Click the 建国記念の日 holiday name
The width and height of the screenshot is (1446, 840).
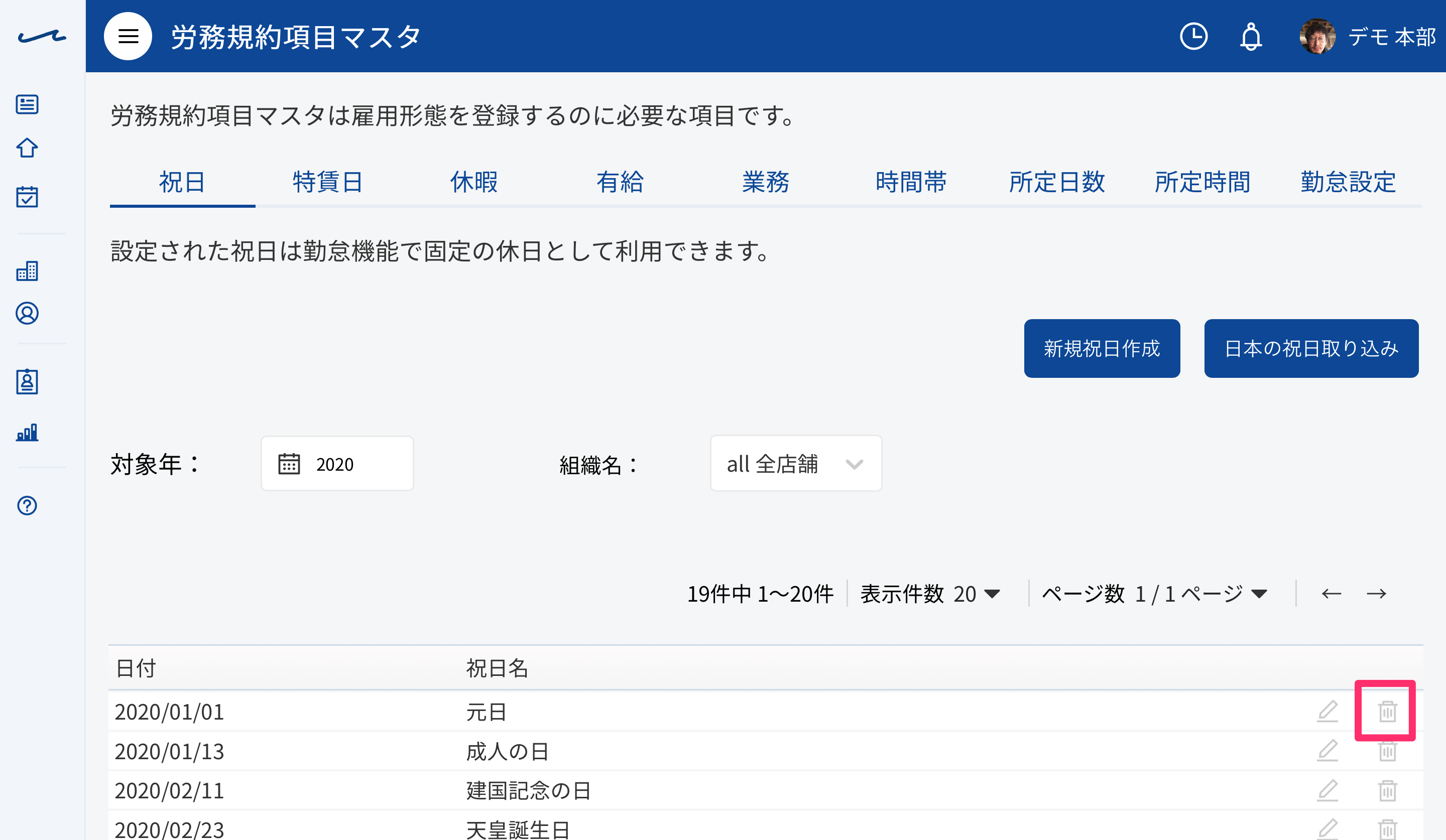(529, 791)
